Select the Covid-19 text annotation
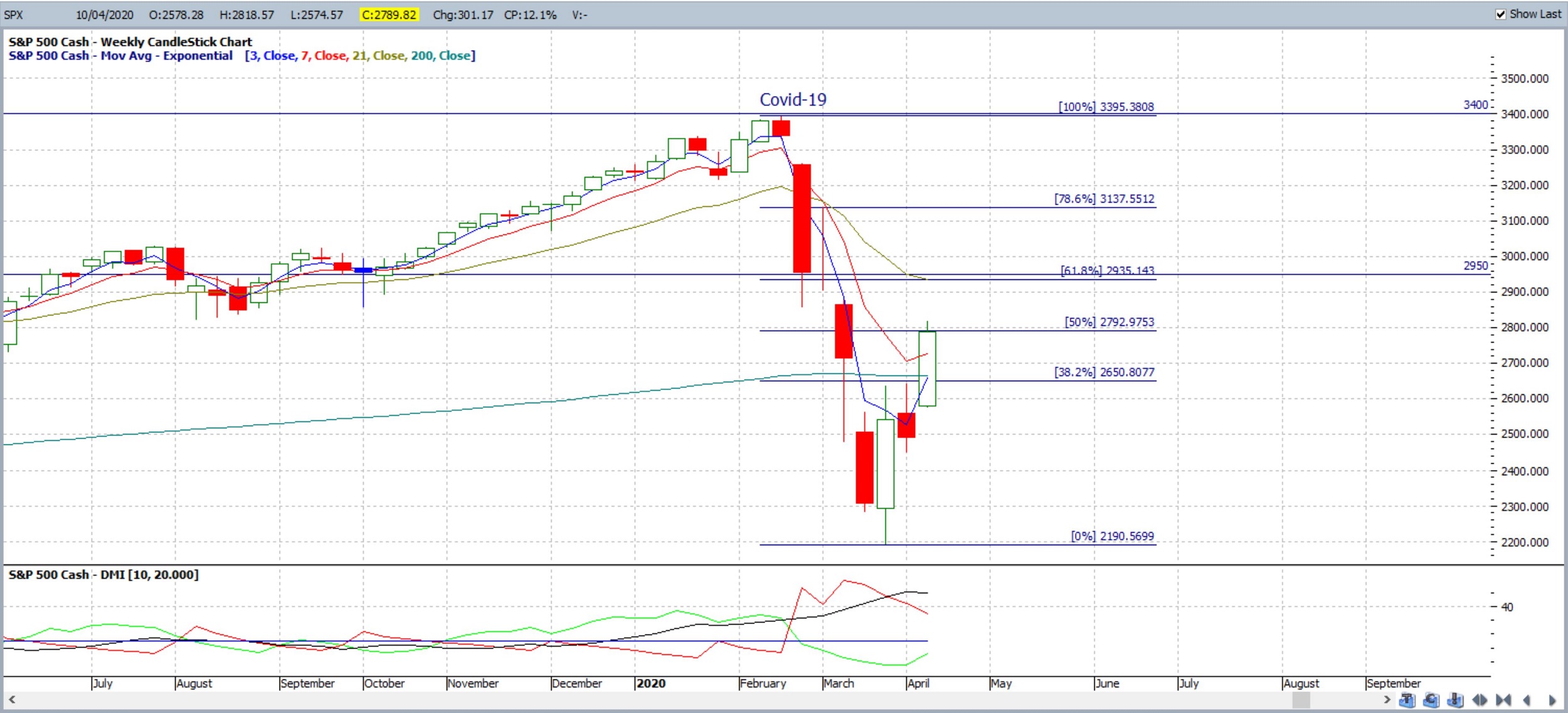The width and height of the screenshot is (1568, 713). [793, 100]
